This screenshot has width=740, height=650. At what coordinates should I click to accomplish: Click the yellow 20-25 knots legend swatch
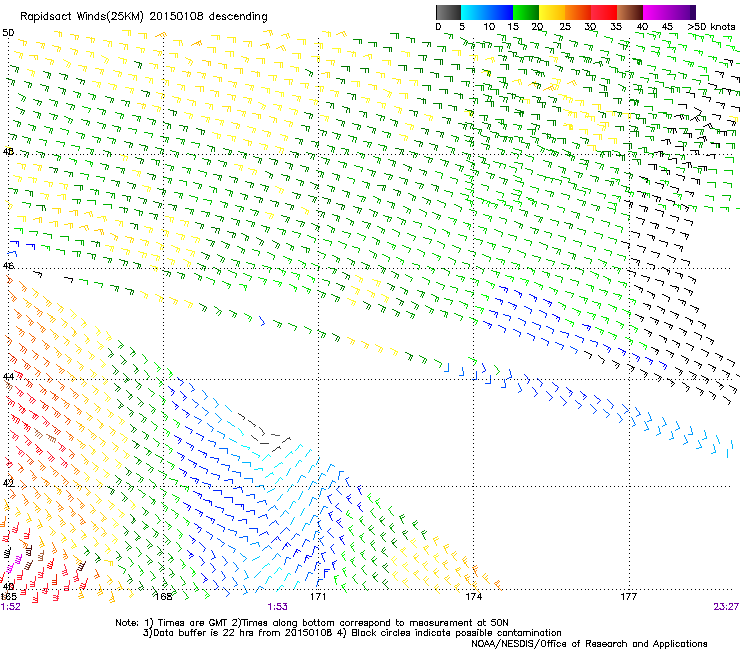pyautogui.click(x=552, y=12)
